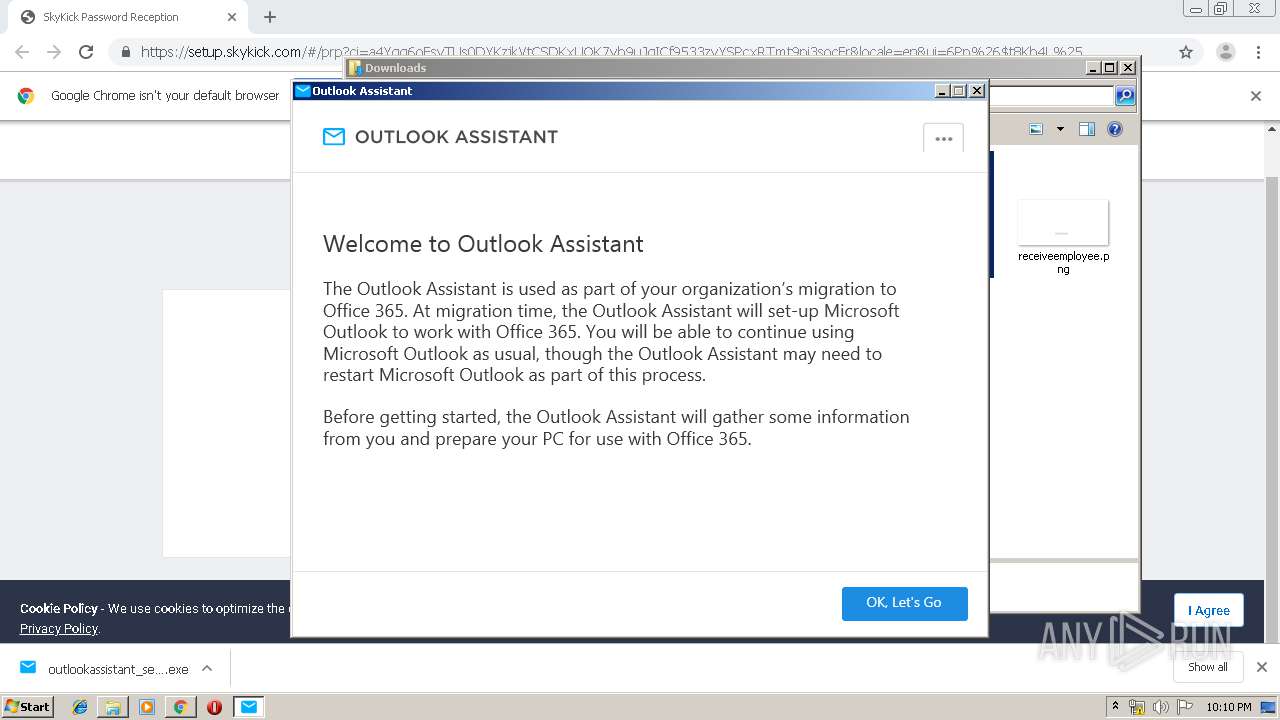Open the media player taskbar icon
1280x720 pixels.
[147, 707]
